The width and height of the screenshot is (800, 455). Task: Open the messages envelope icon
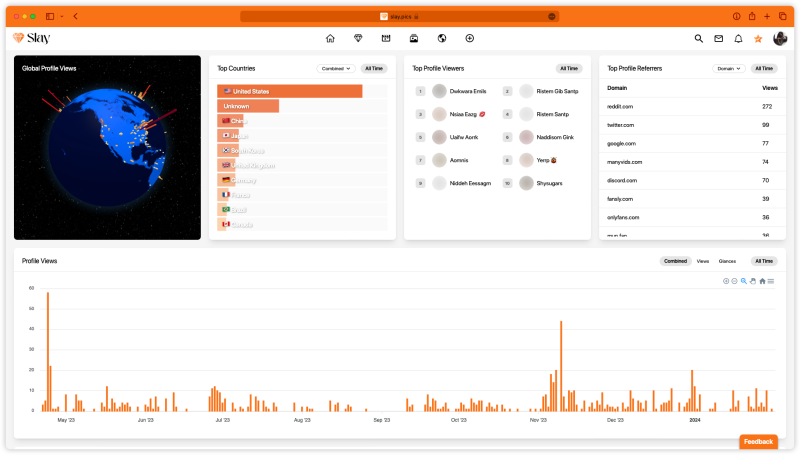718,38
